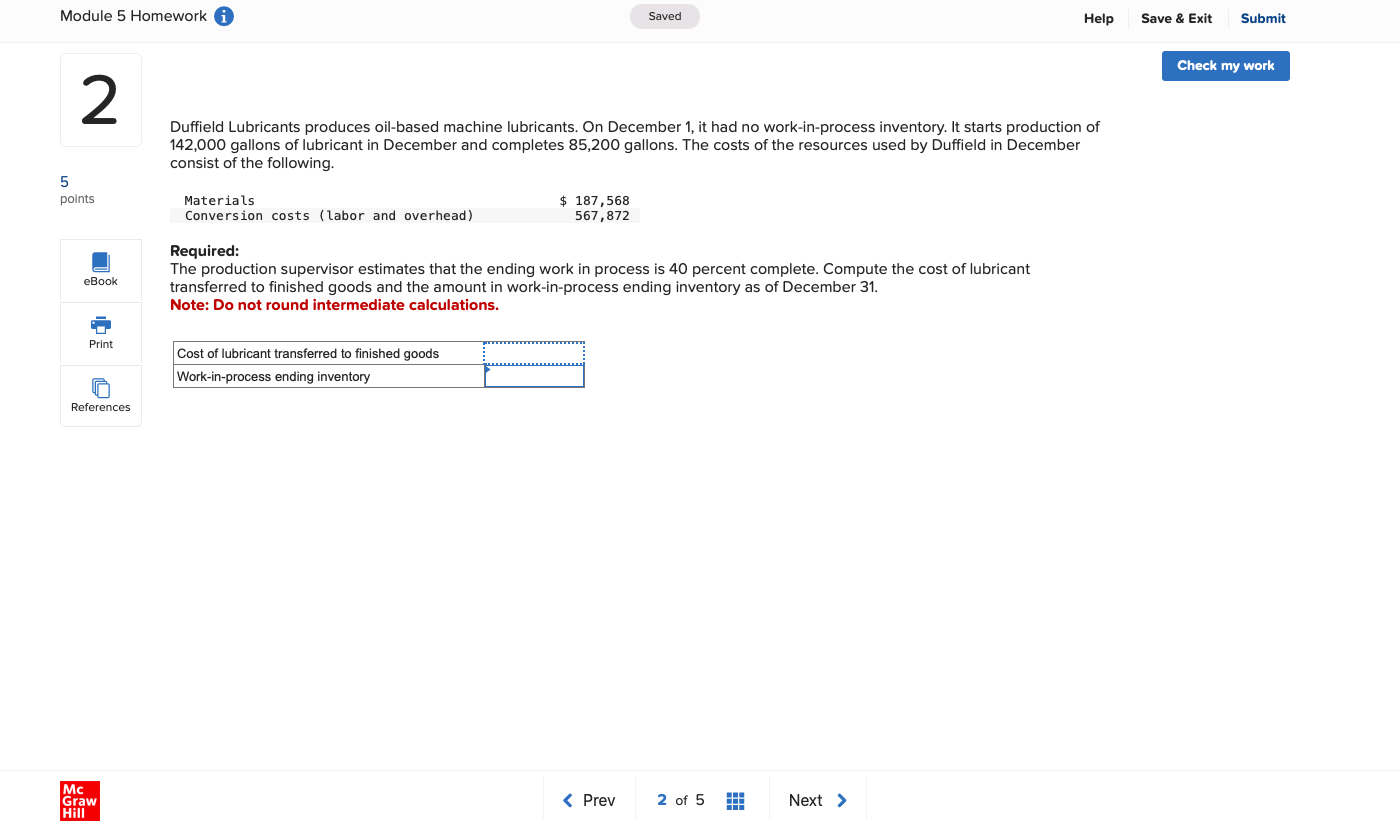Click the work-in-process ending inventory input

tap(535, 376)
